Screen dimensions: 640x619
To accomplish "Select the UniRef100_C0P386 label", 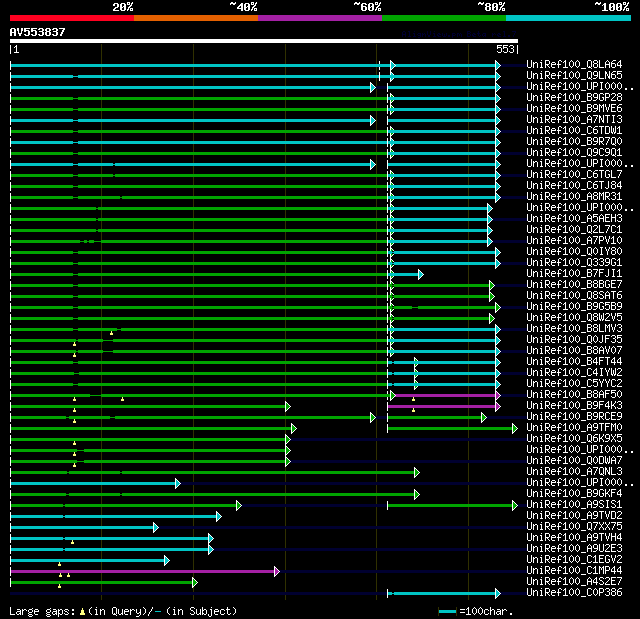I will point(574,593).
